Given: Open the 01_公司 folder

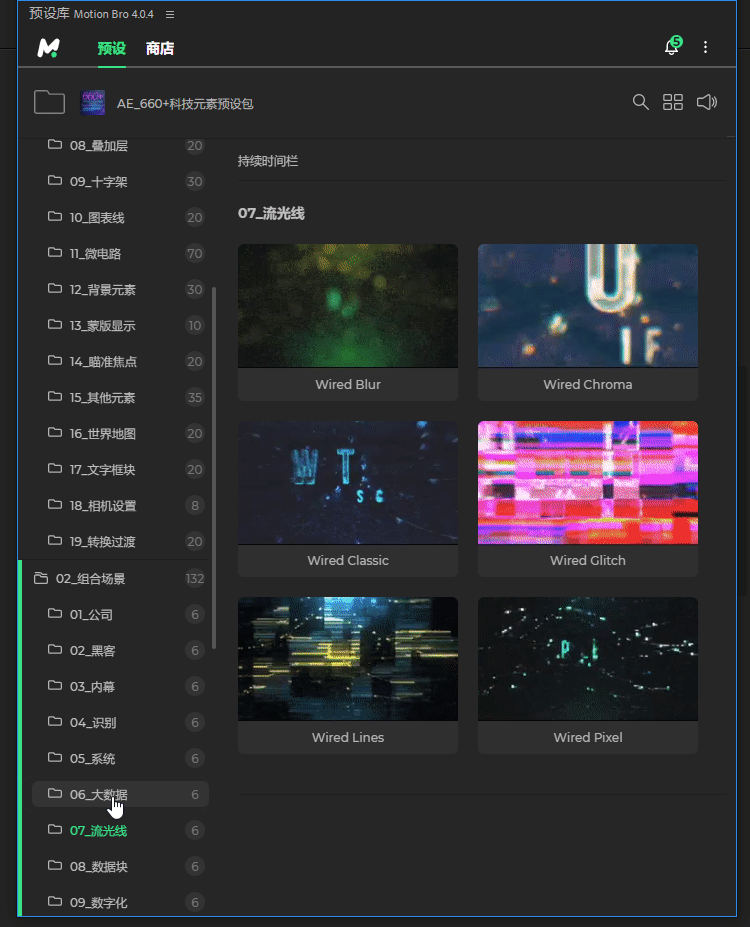Looking at the screenshot, I should point(121,615).
